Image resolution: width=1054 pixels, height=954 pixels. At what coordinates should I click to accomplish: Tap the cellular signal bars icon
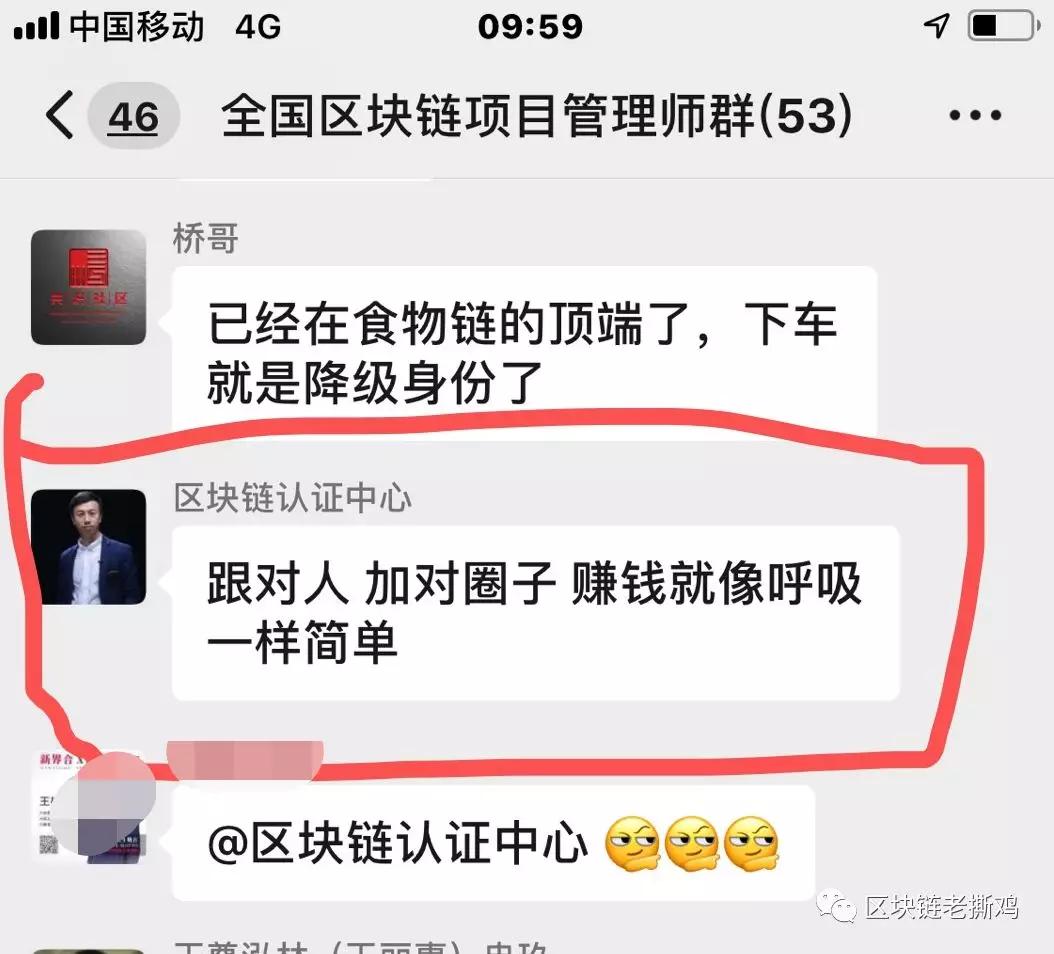[x=36, y=26]
